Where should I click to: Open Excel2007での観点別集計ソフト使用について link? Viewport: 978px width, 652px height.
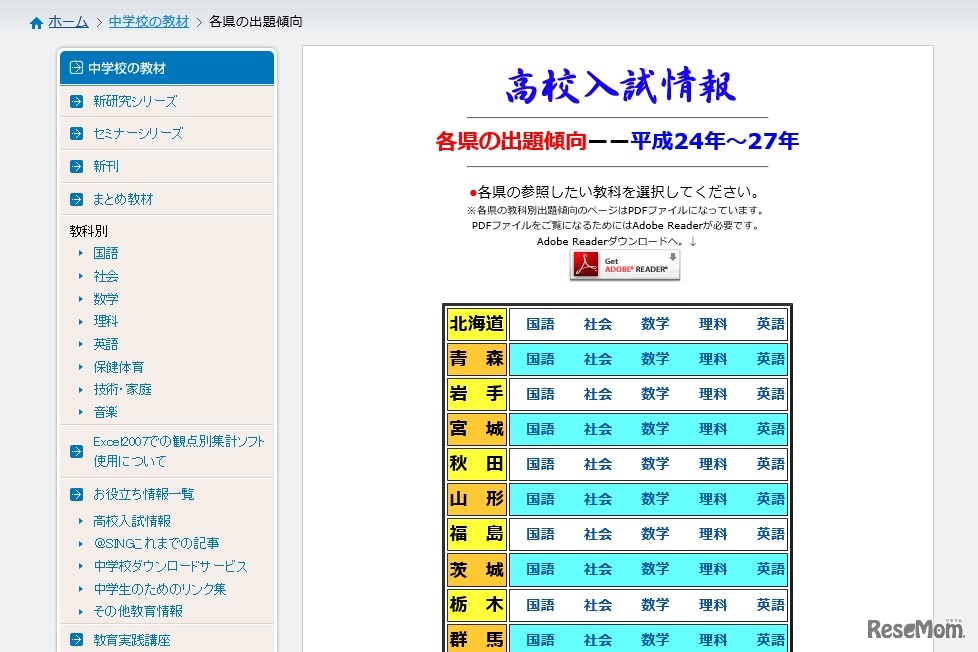[179, 451]
